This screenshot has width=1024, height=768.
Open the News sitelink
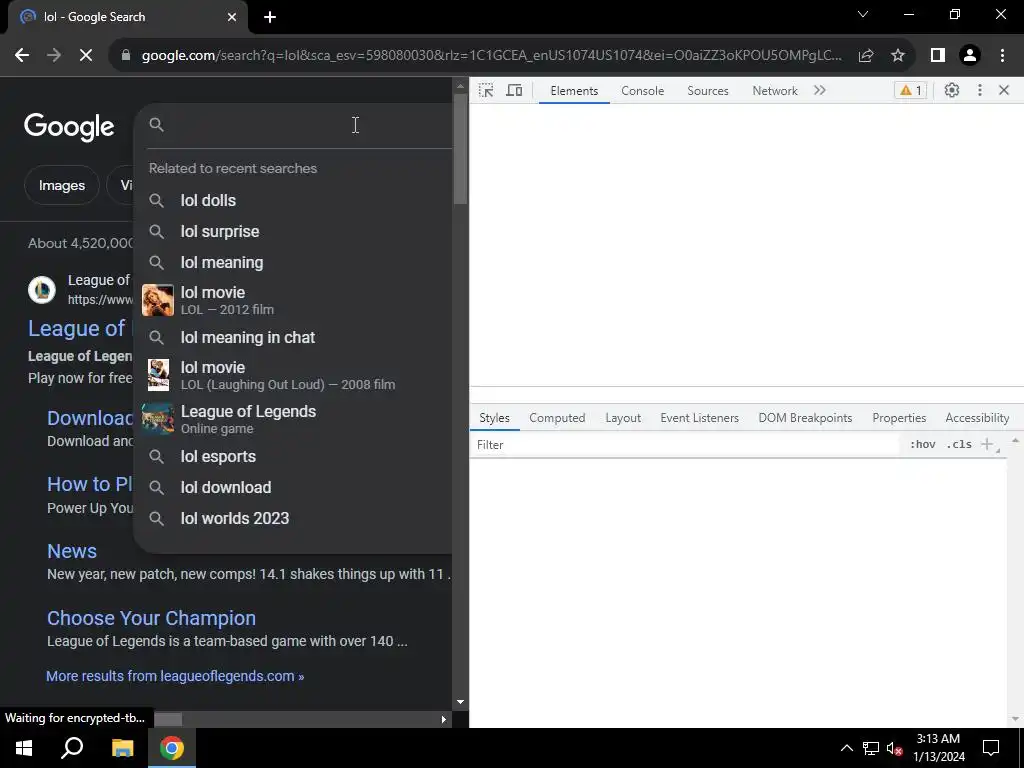click(x=72, y=551)
